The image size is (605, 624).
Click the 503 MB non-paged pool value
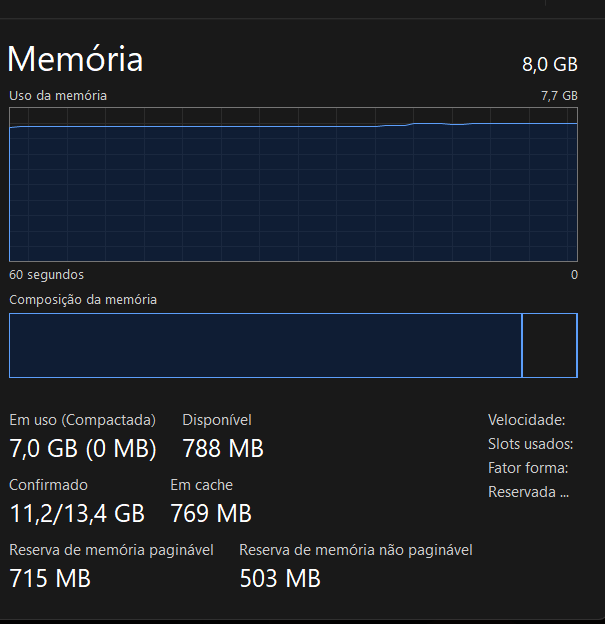pos(280,578)
